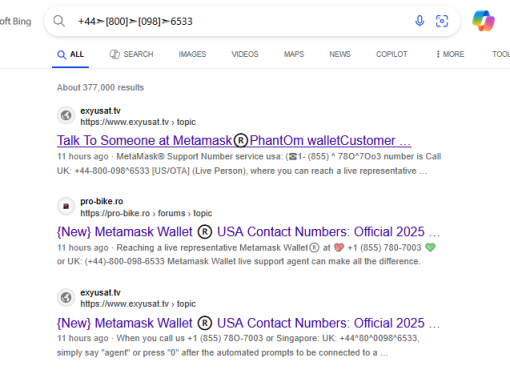The height and width of the screenshot is (374, 510).
Task: Switch to the ALL tab
Action: (x=70, y=54)
